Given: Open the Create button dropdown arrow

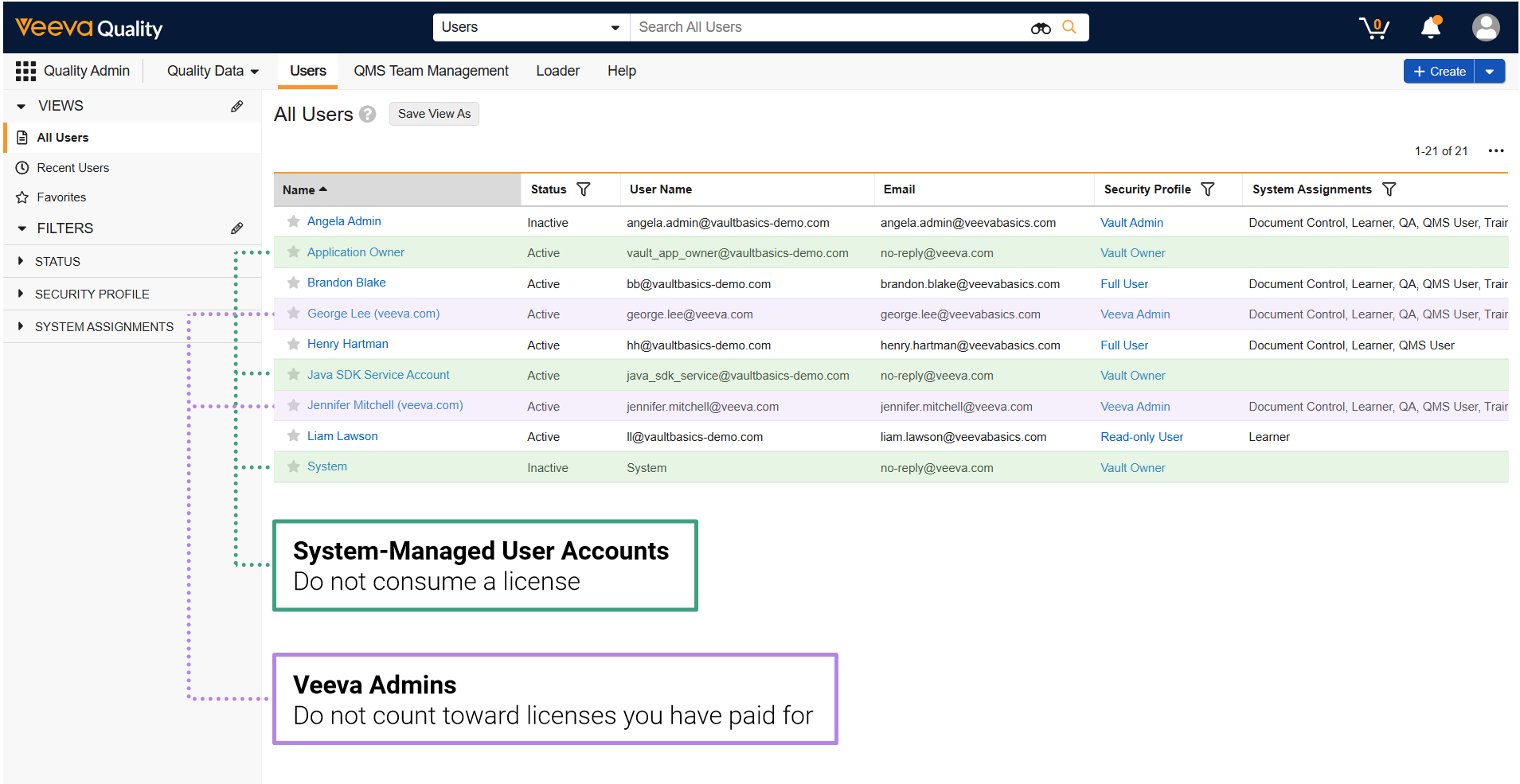Looking at the screenshot, I should tap(1491, 71).
